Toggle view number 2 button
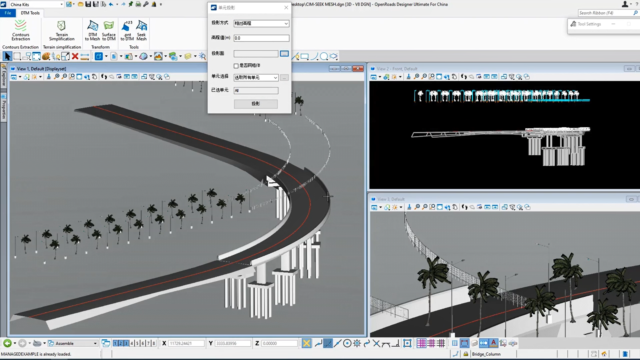Viewport: 640px width, 360px height. pos(121,343)
